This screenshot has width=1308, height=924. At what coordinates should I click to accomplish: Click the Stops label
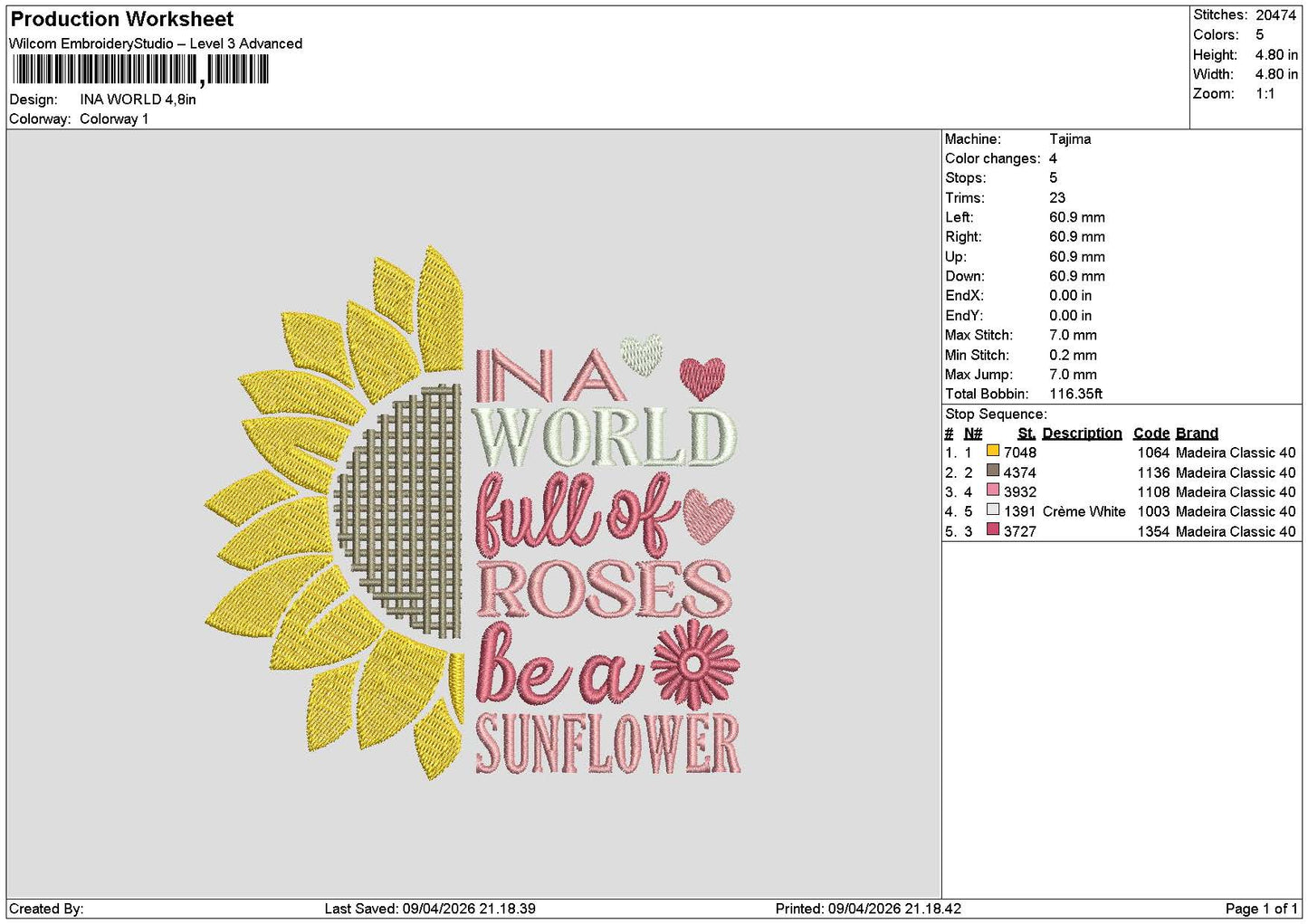[x=965, y=178]
